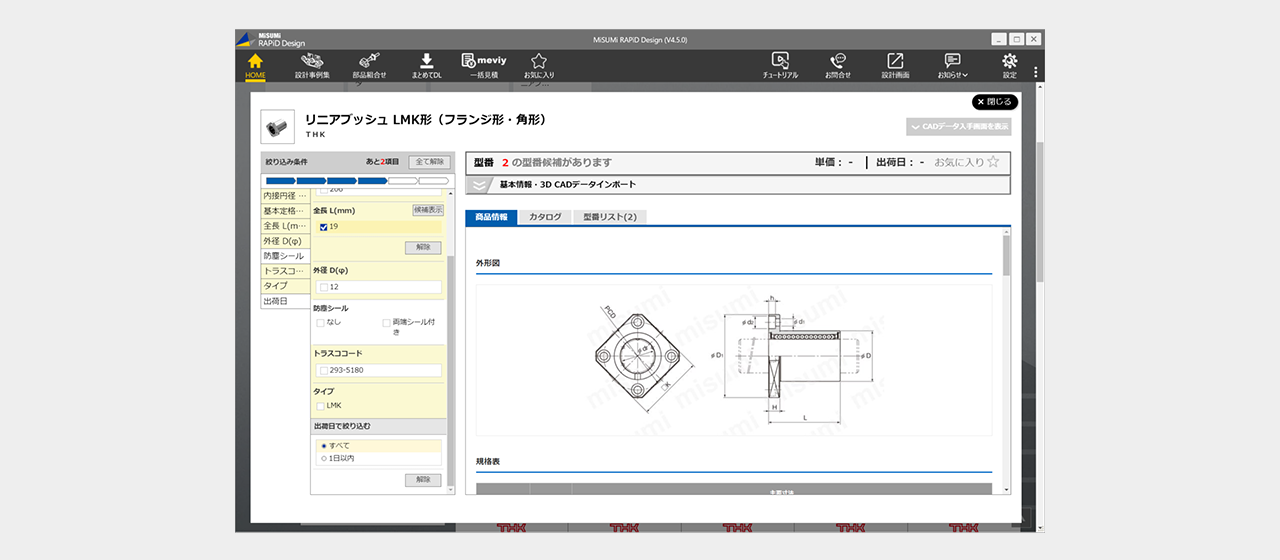Switch to カタログ tab
The height and width of the screenshot is (560, 1280).
coord(545,217)
